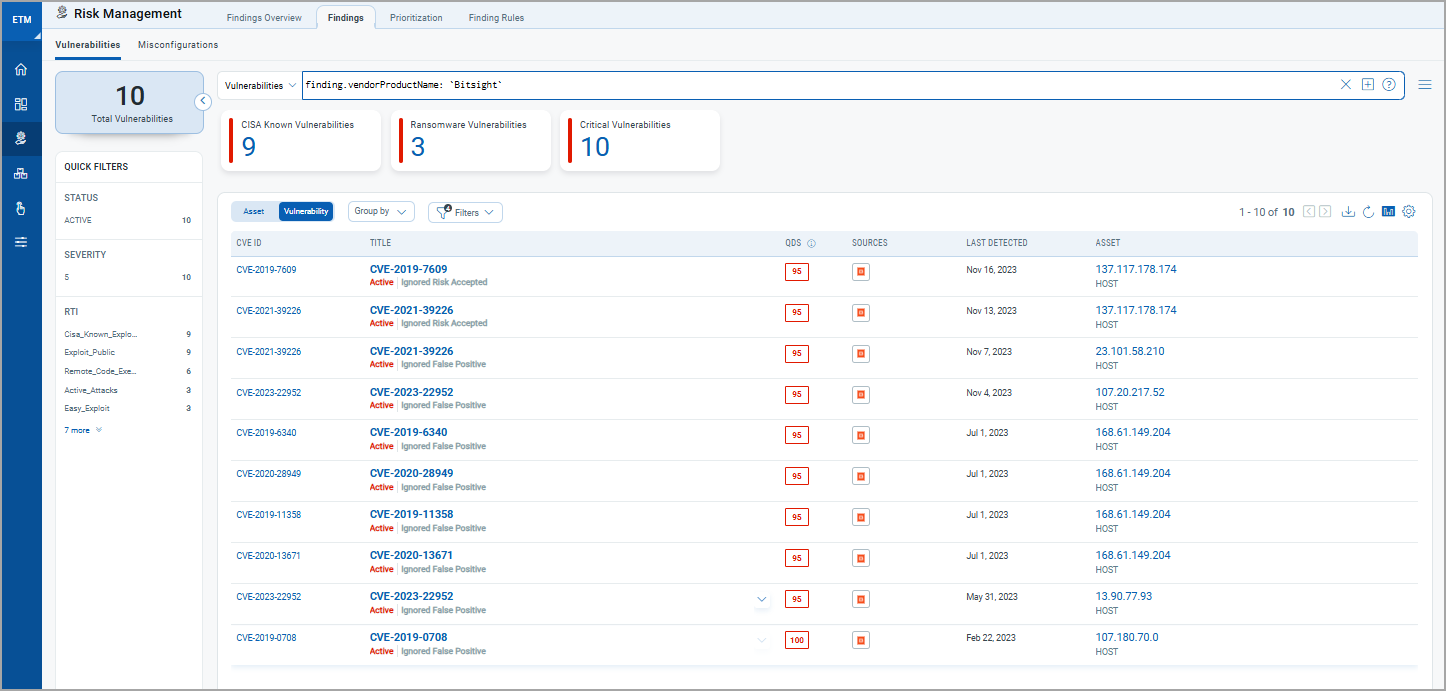Open the Misconfigurations sub-tab
1446x691 pixels.
(178, 45)
